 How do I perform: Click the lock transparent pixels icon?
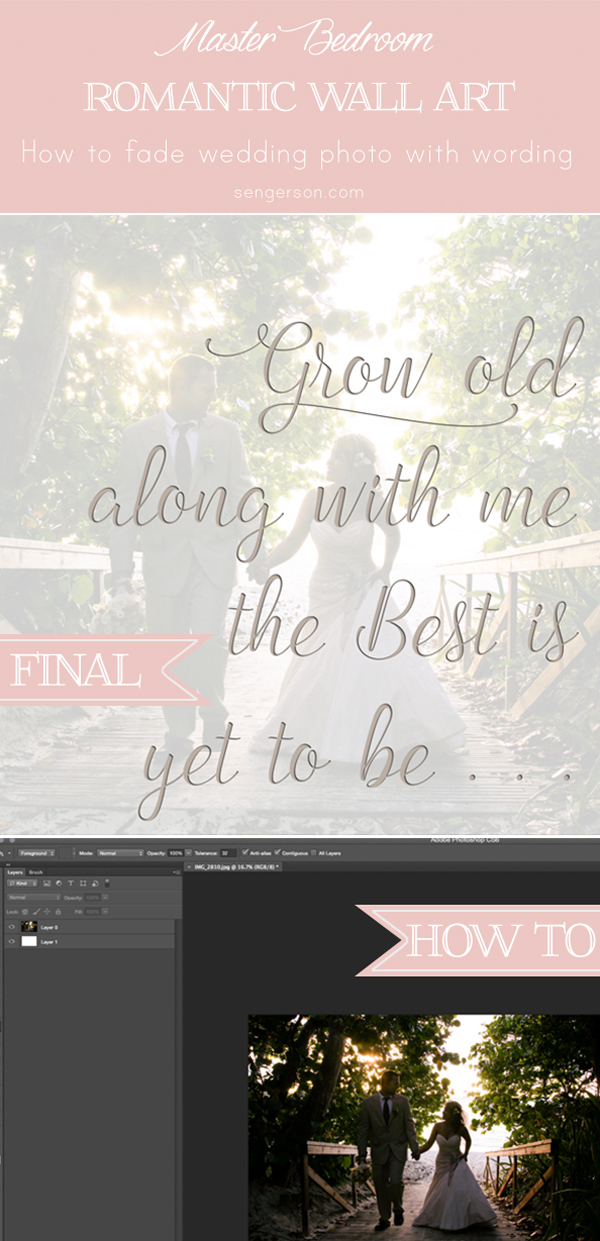(24, 912)
